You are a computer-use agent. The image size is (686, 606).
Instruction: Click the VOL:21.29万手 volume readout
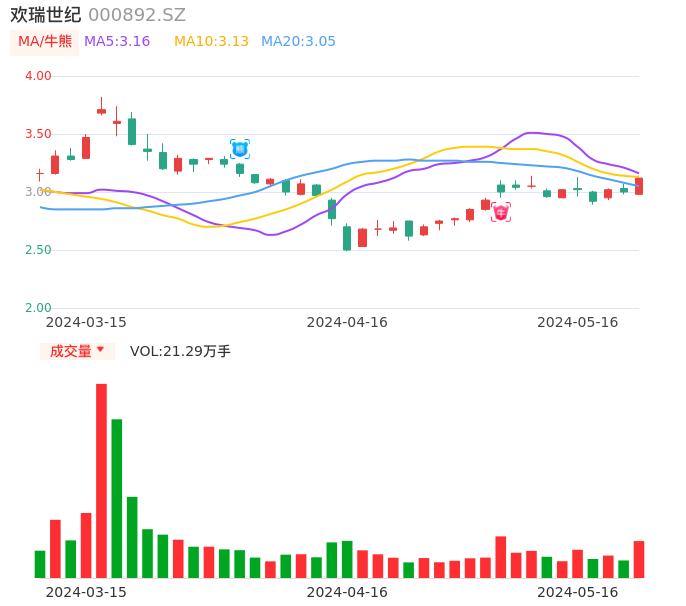pos(180,351)
